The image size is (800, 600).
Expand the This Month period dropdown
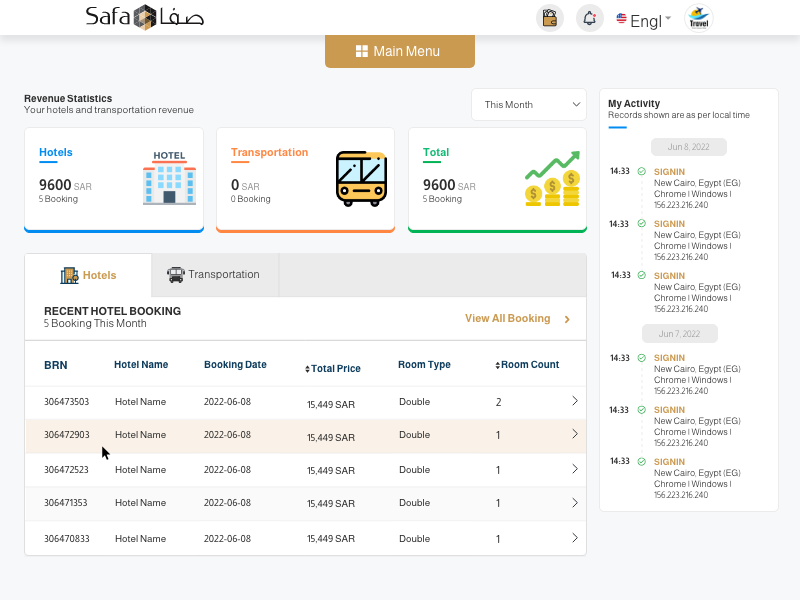coord(528,105)
